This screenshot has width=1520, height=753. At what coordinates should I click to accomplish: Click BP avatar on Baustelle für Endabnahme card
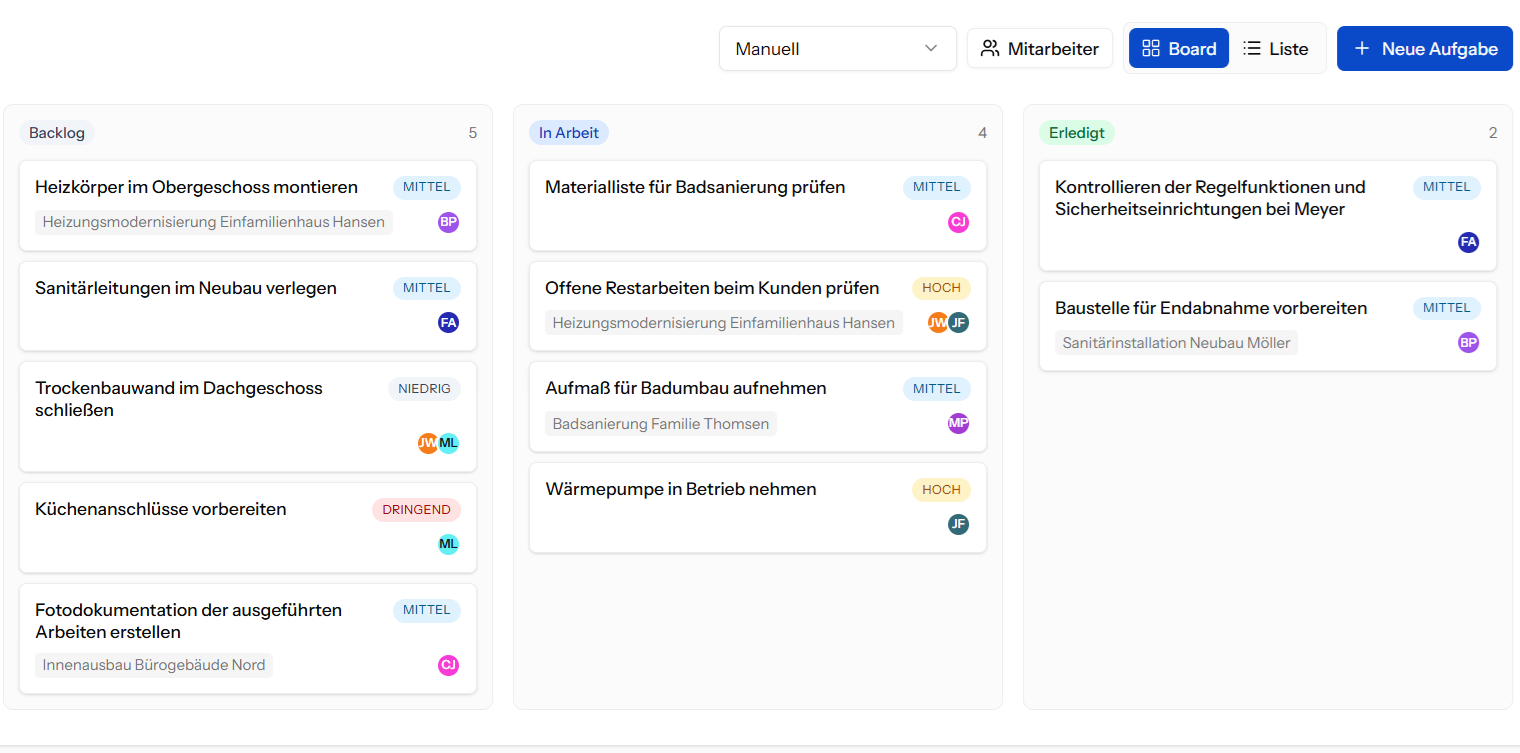[x=1468, y=343]
